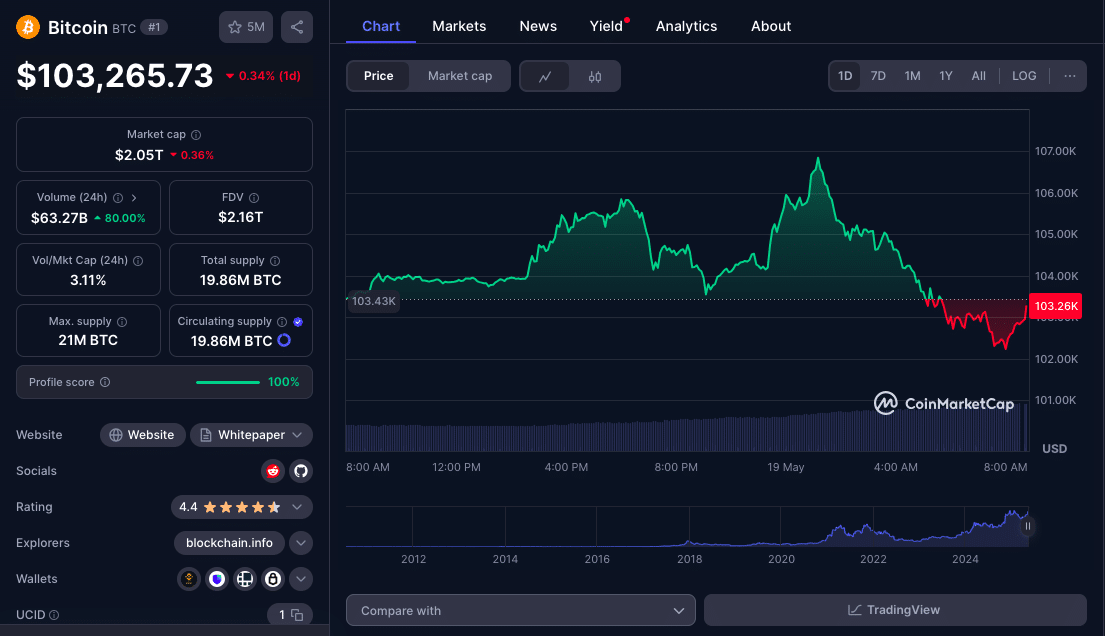This screenshot has height=636, width=1105.
Task: Open the Compare with dropdown
Action: click(521, 611)
